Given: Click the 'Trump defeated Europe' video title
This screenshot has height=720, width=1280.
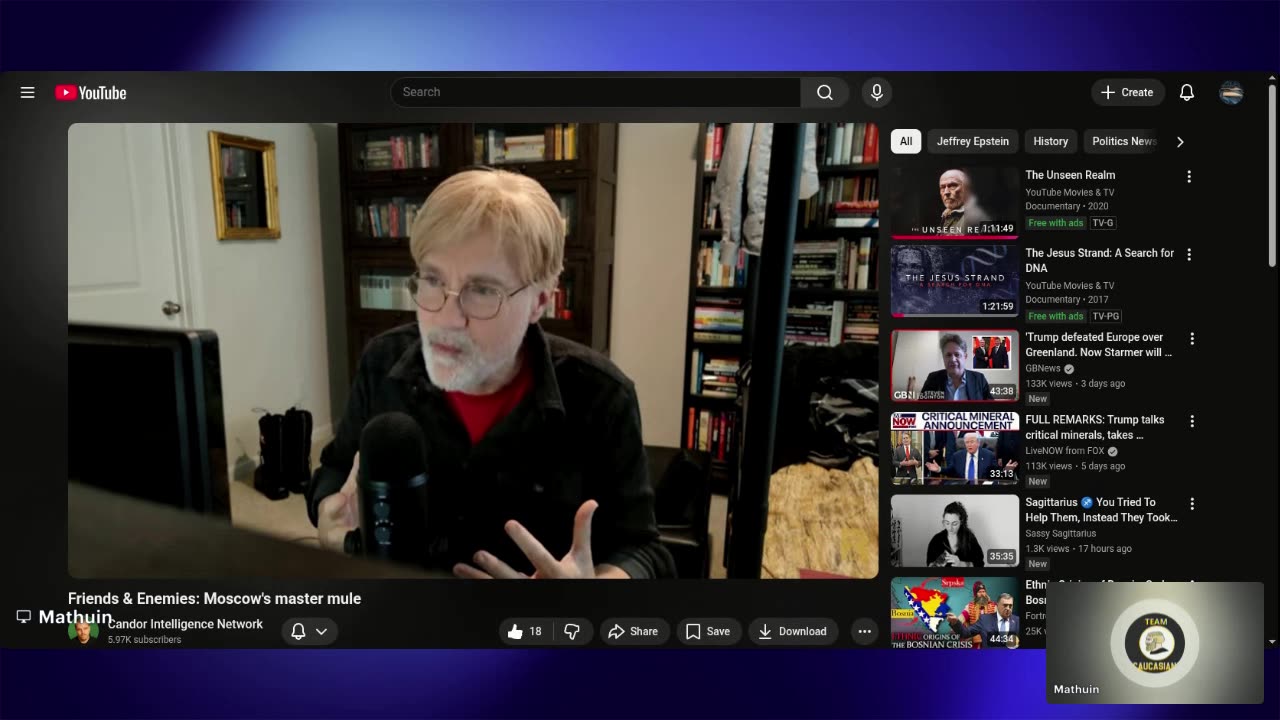Looking at the screenshot, I should coord(1098,345).
